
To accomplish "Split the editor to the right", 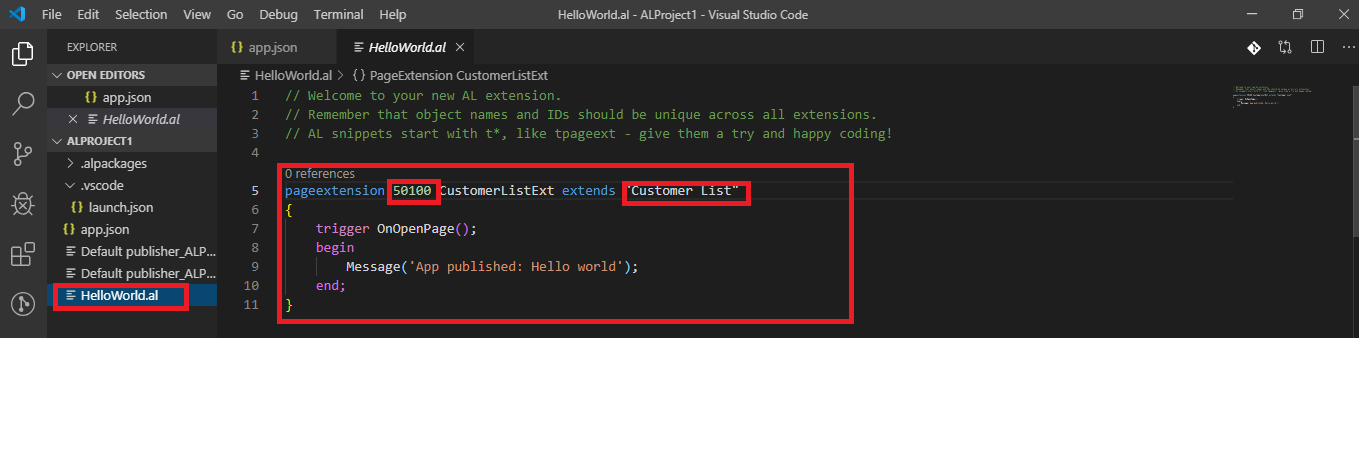I will point(1317,47).
